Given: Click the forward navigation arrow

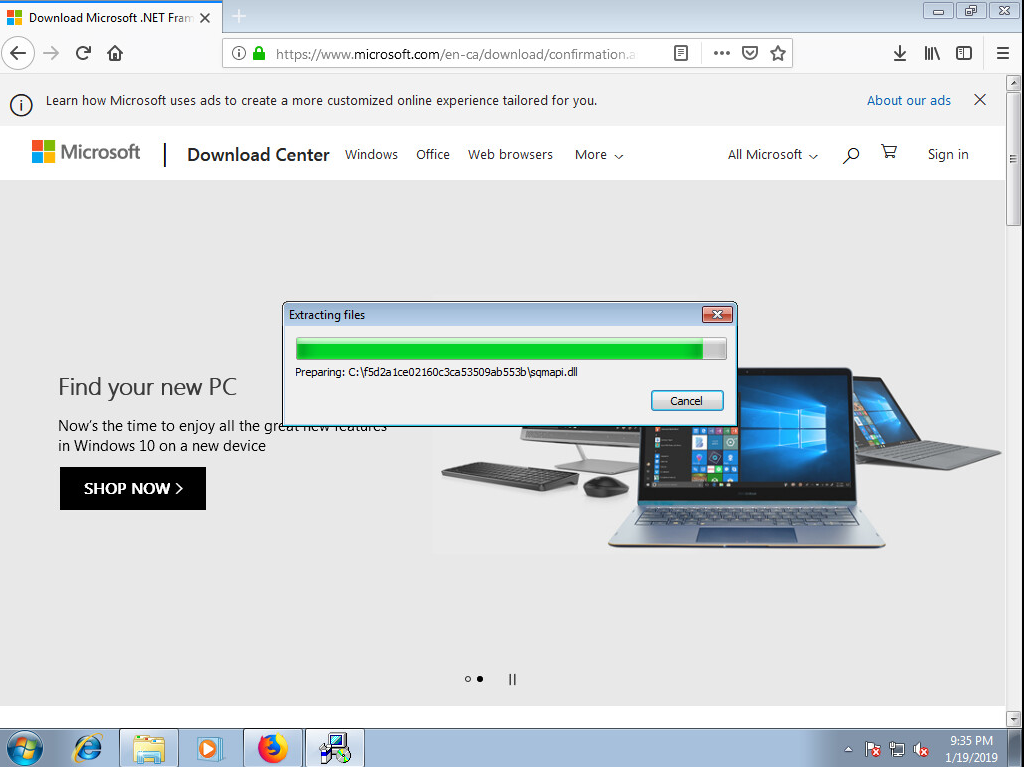Looking at the screenshot, I should (x=51, y=54).
